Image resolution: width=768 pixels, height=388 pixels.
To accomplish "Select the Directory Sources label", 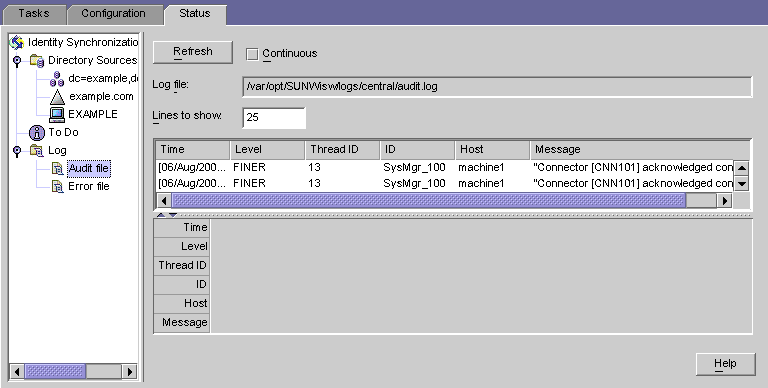I will click(x=93, y=61).
